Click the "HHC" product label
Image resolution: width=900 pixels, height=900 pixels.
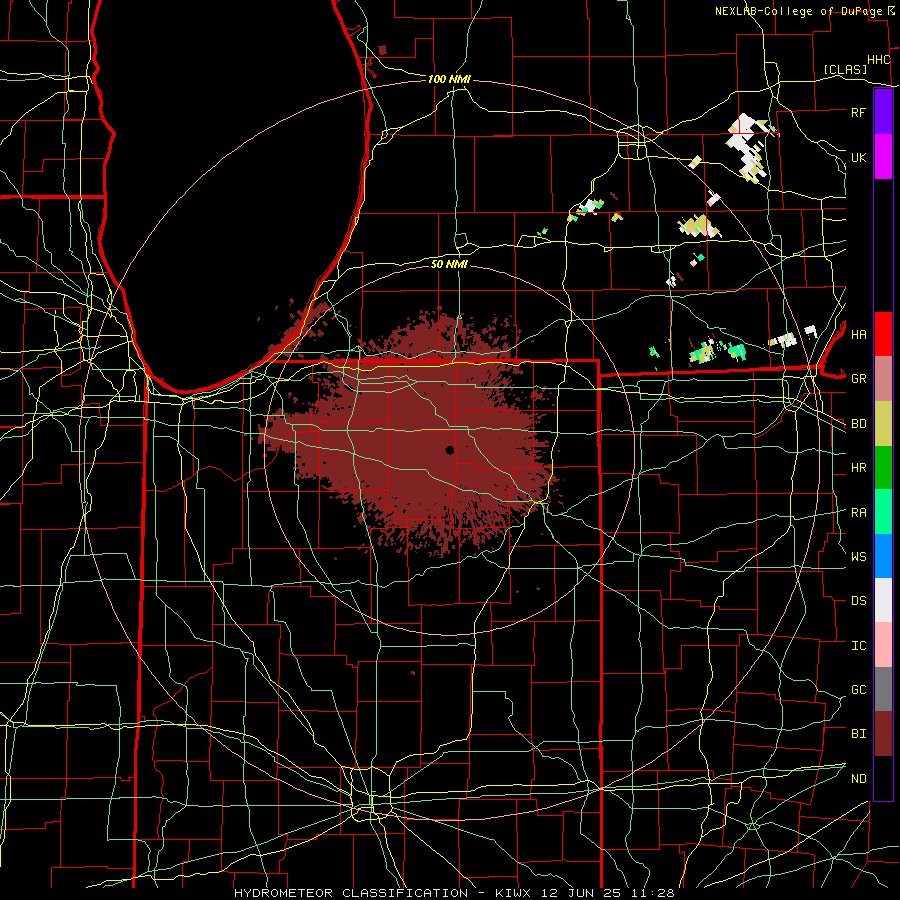[878, 60]
